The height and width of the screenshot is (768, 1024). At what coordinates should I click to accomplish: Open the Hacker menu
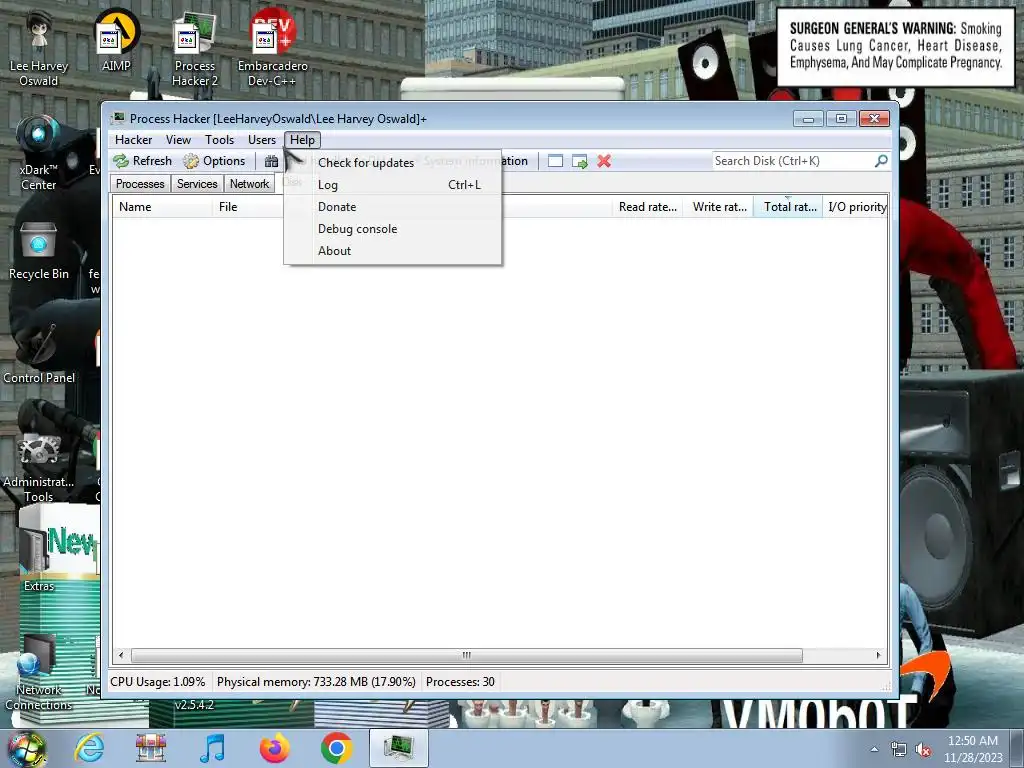click(133, 140)
